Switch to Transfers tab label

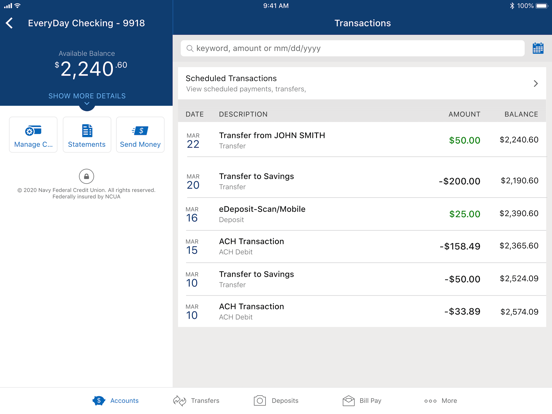(205, 401)
